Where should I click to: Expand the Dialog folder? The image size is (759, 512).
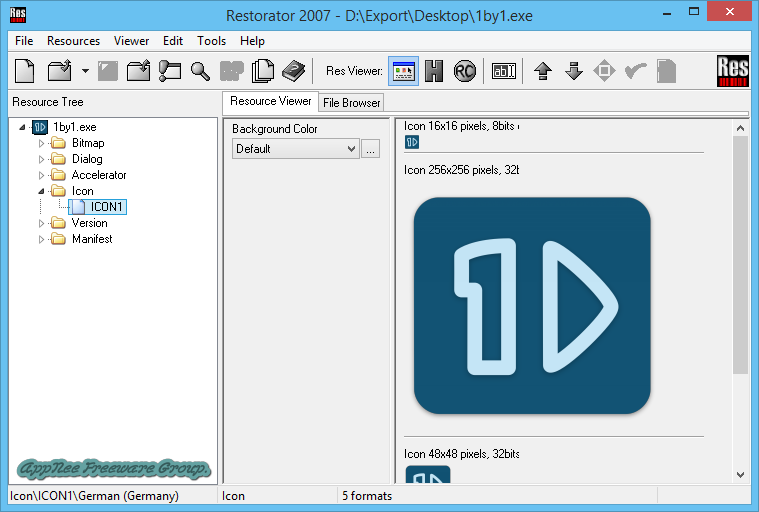(41, 159)
